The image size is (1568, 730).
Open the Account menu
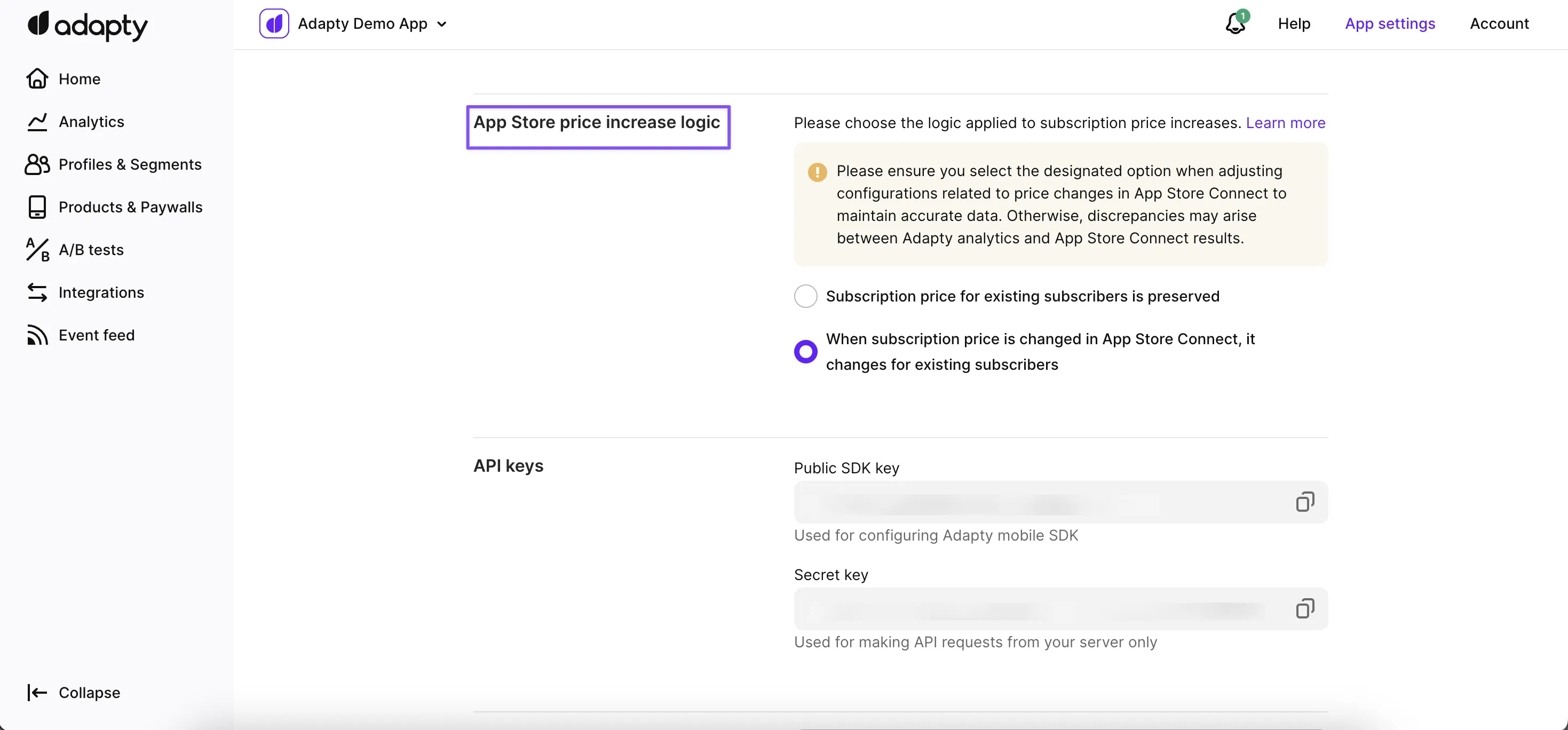pyautogui.click(x=1499, y=23)
